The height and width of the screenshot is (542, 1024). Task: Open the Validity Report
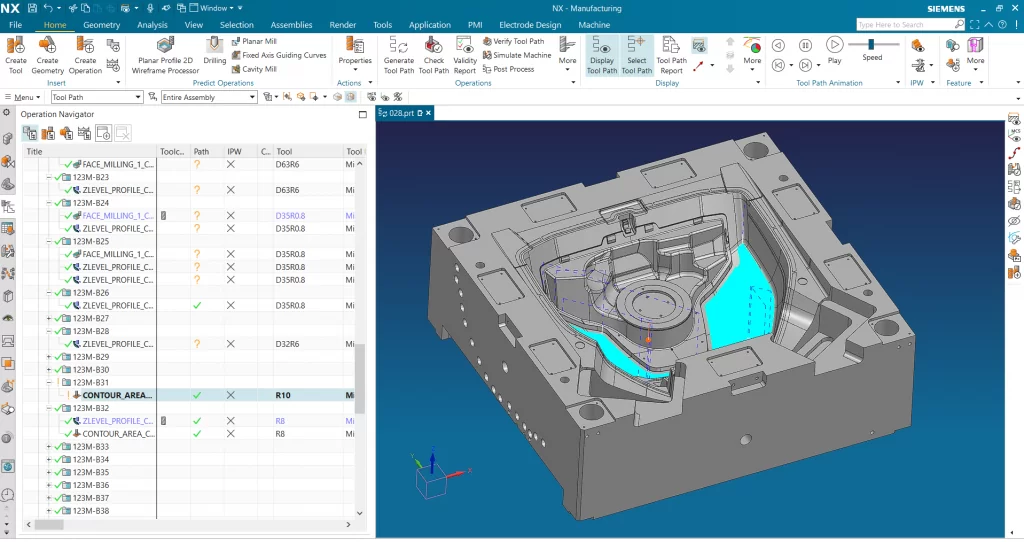coord(464,56)
